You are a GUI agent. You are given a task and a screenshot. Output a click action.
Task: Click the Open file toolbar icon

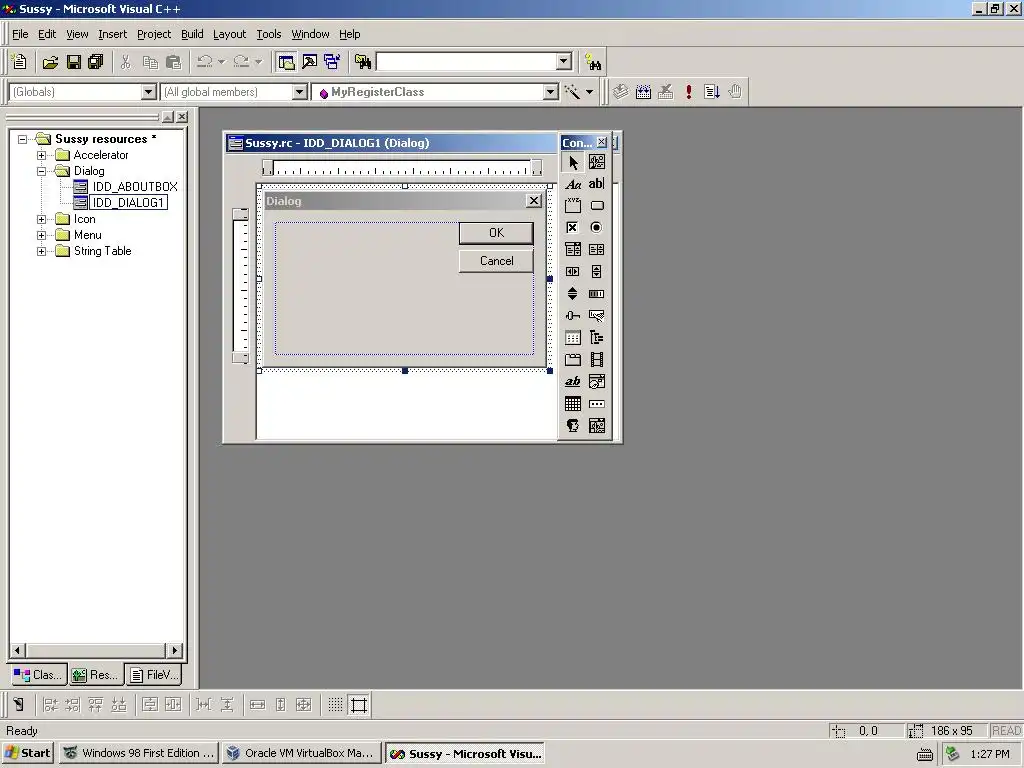(x=50, y=62)
